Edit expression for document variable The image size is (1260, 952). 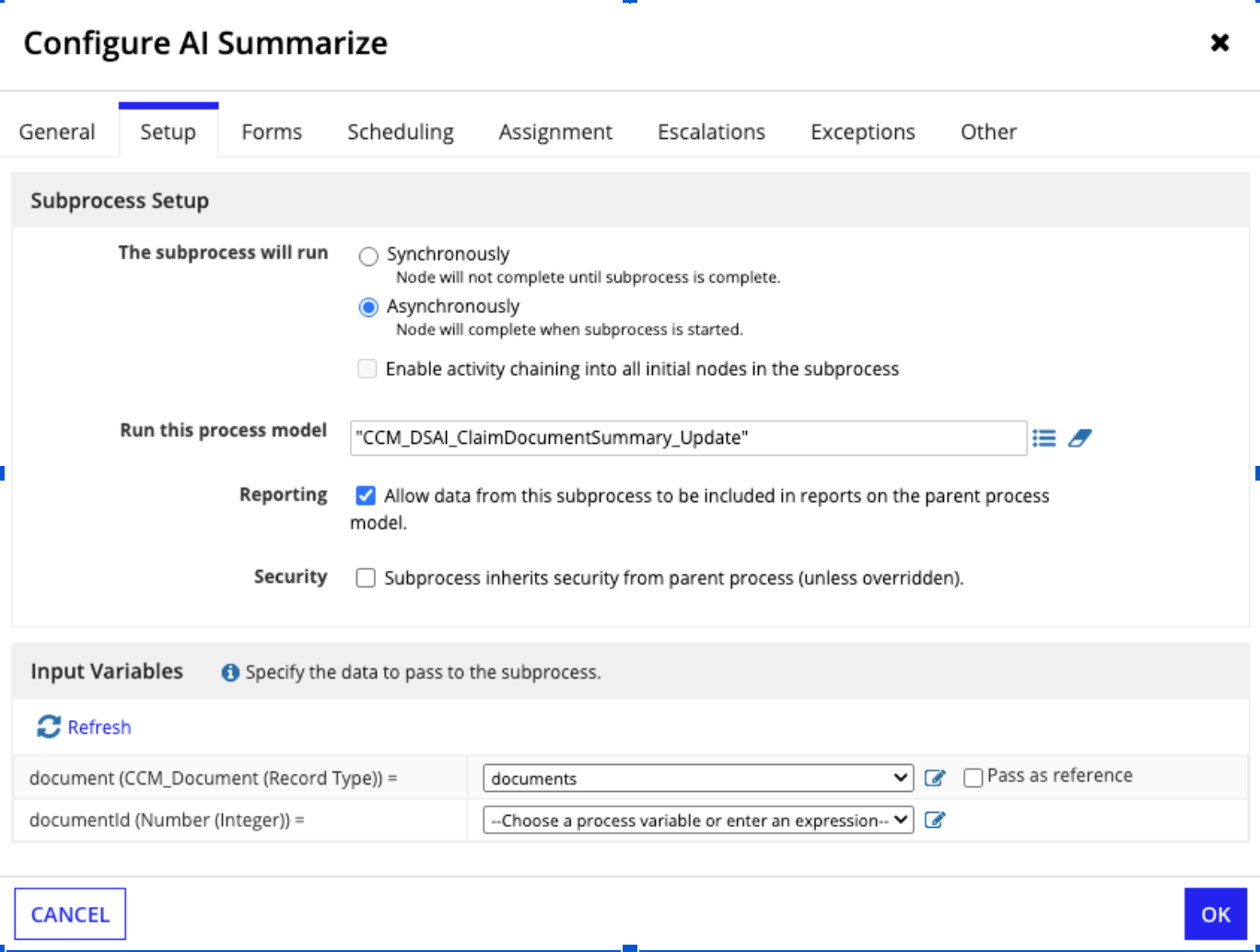pos(935,778)
